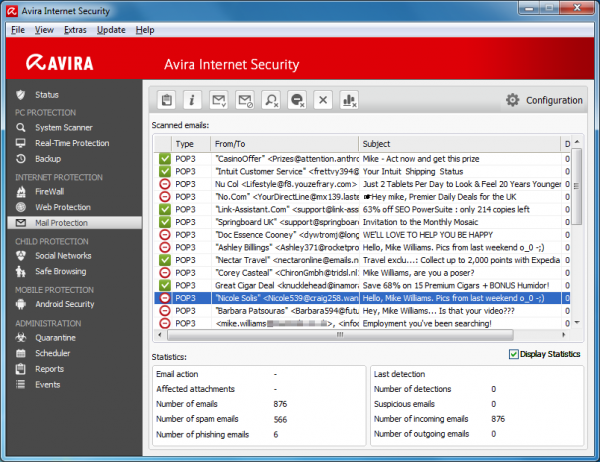This screenshot has height=462, width=600.
Task: Open the Extras menu
Action: pyautogui.click(x=75, y=30)
